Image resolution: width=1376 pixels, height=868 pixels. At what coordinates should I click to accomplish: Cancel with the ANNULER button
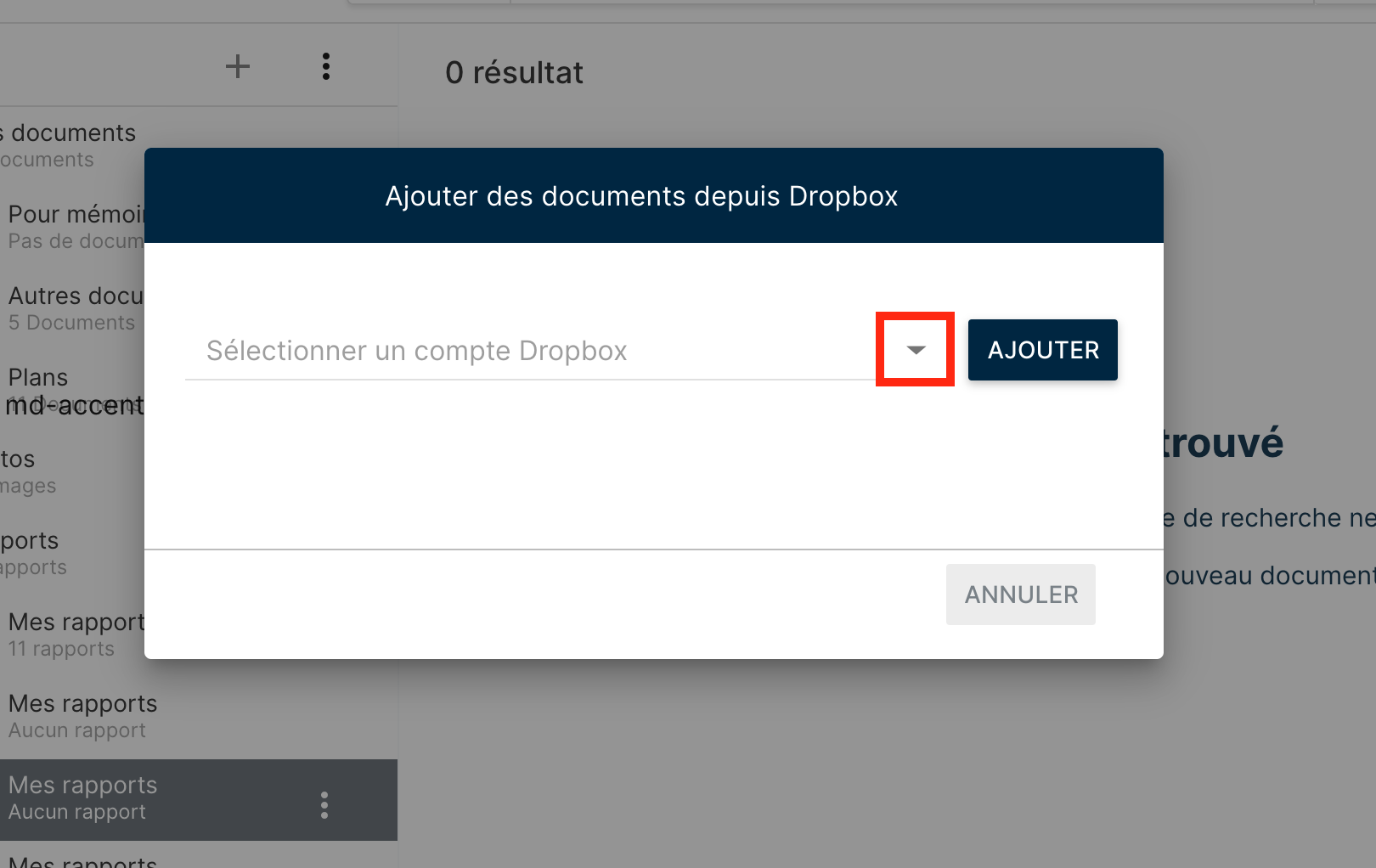pyautogui.click(x=1021, y=595)
